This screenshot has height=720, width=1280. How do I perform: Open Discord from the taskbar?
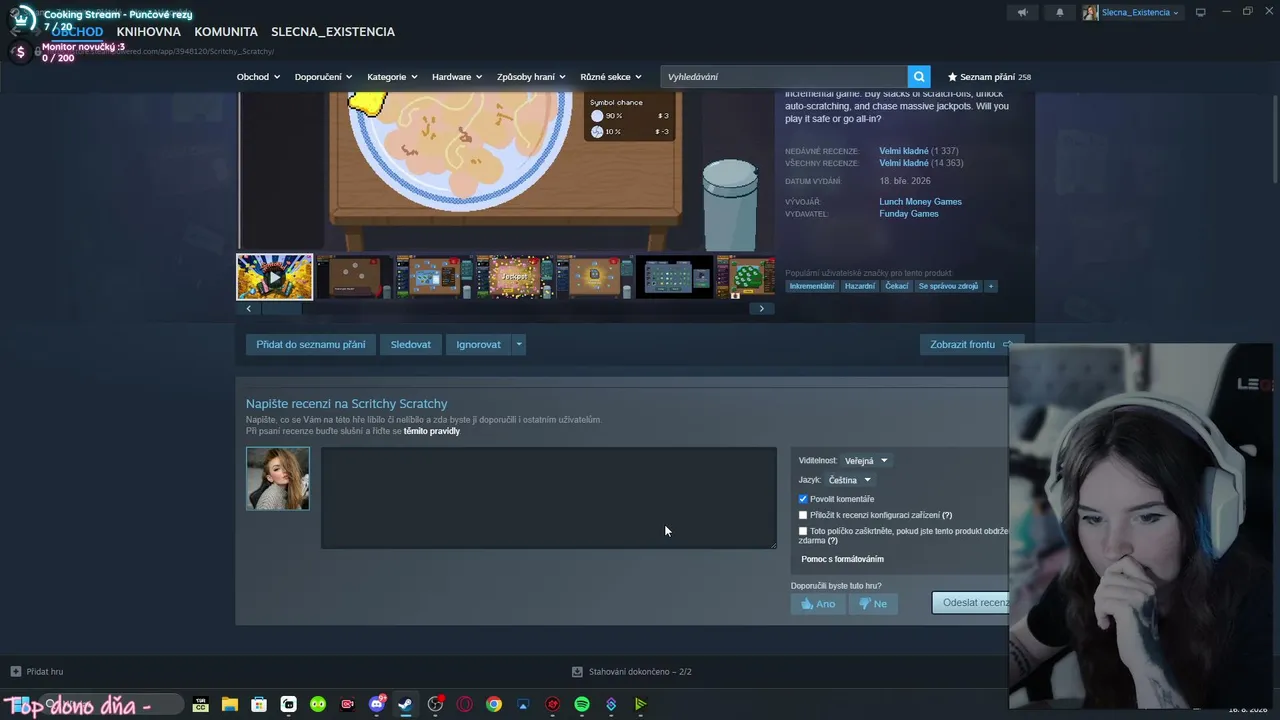click(x=377, y=704)
